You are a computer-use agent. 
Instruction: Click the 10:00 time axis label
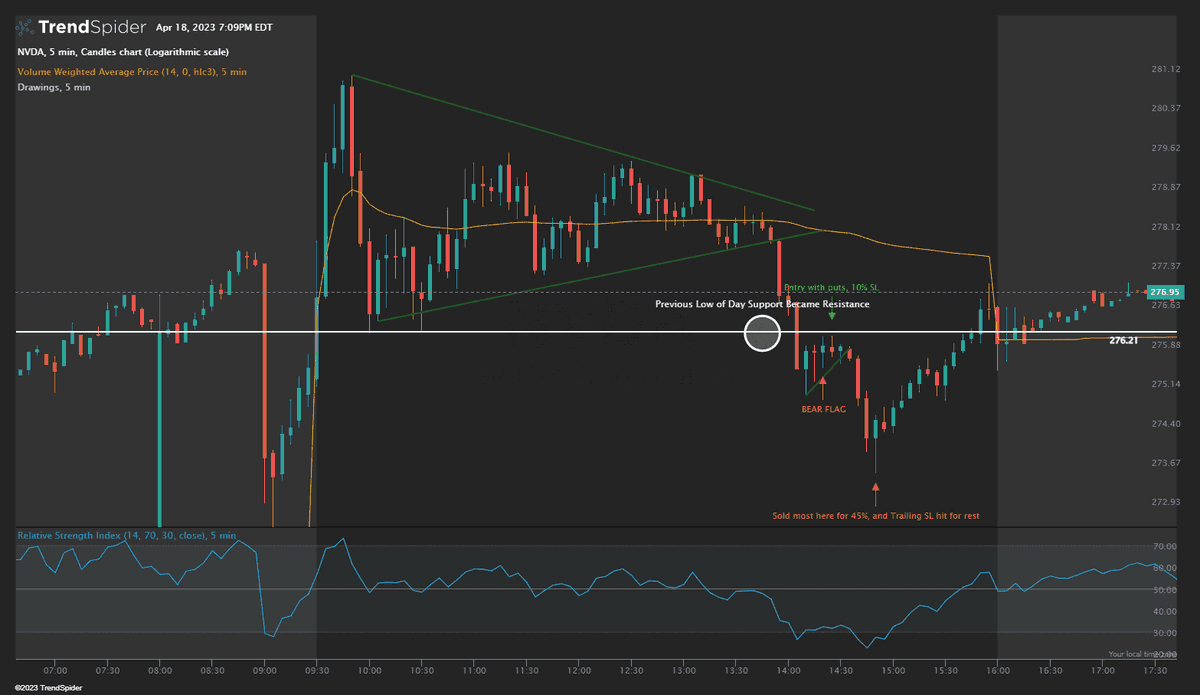(x=370, y=670)
